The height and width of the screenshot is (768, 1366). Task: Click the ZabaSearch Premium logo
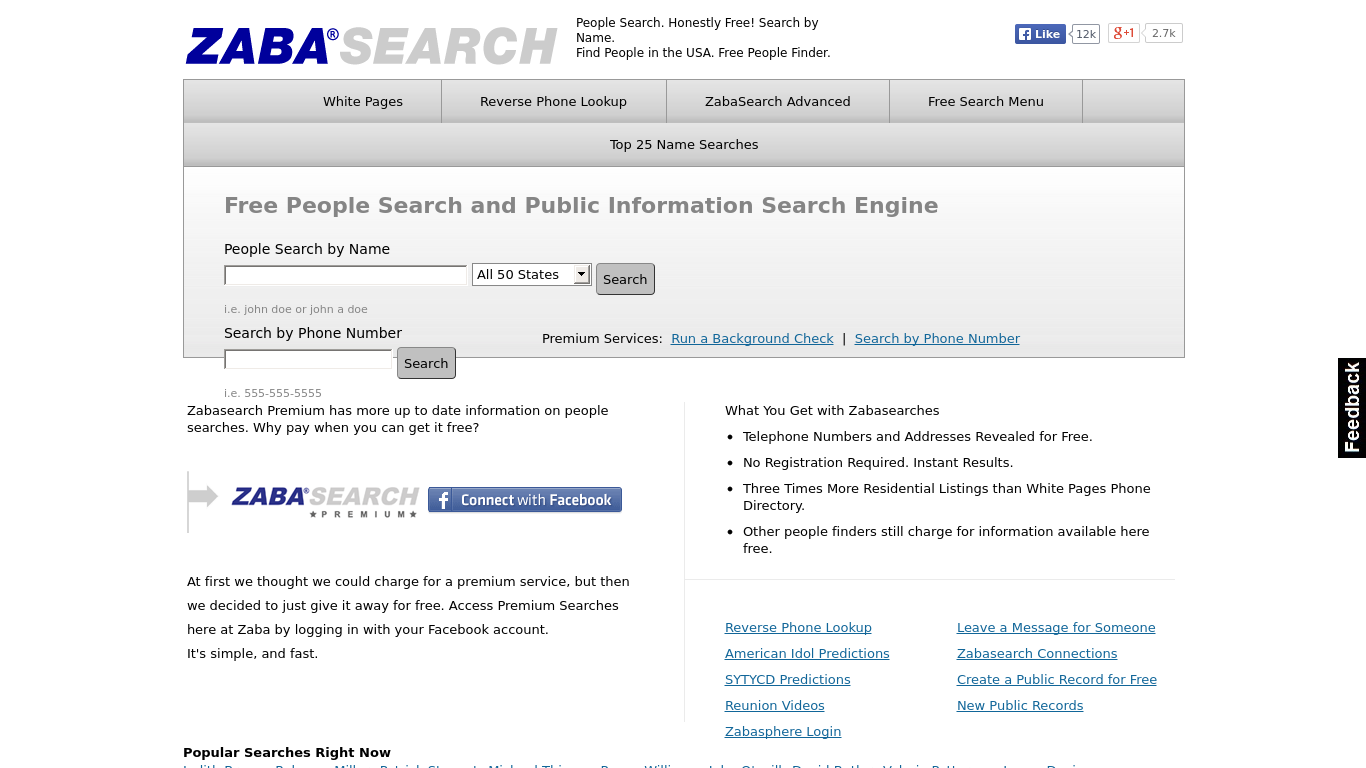(x=325, y=501)
